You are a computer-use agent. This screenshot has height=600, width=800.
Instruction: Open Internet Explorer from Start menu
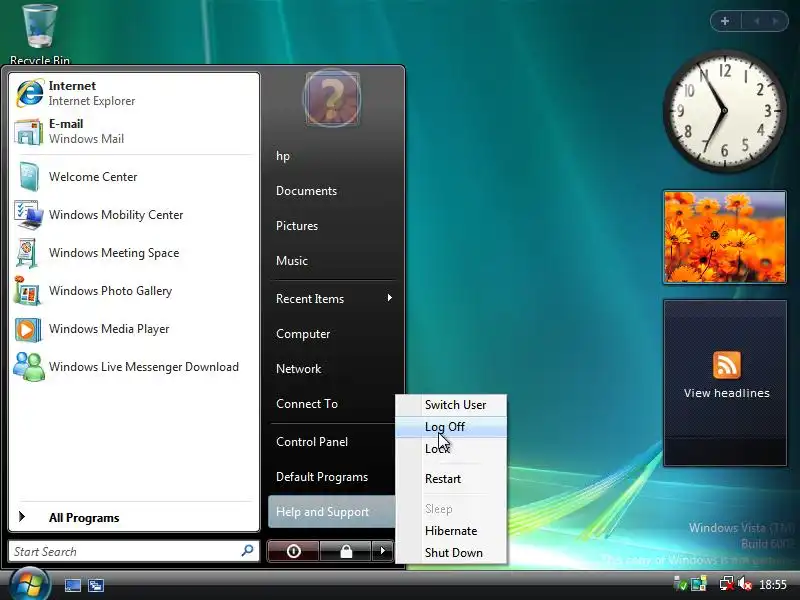click(x=134, y=93)
